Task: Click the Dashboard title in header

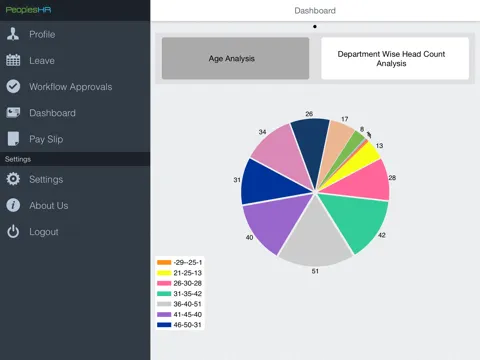Action: point(315,11)
